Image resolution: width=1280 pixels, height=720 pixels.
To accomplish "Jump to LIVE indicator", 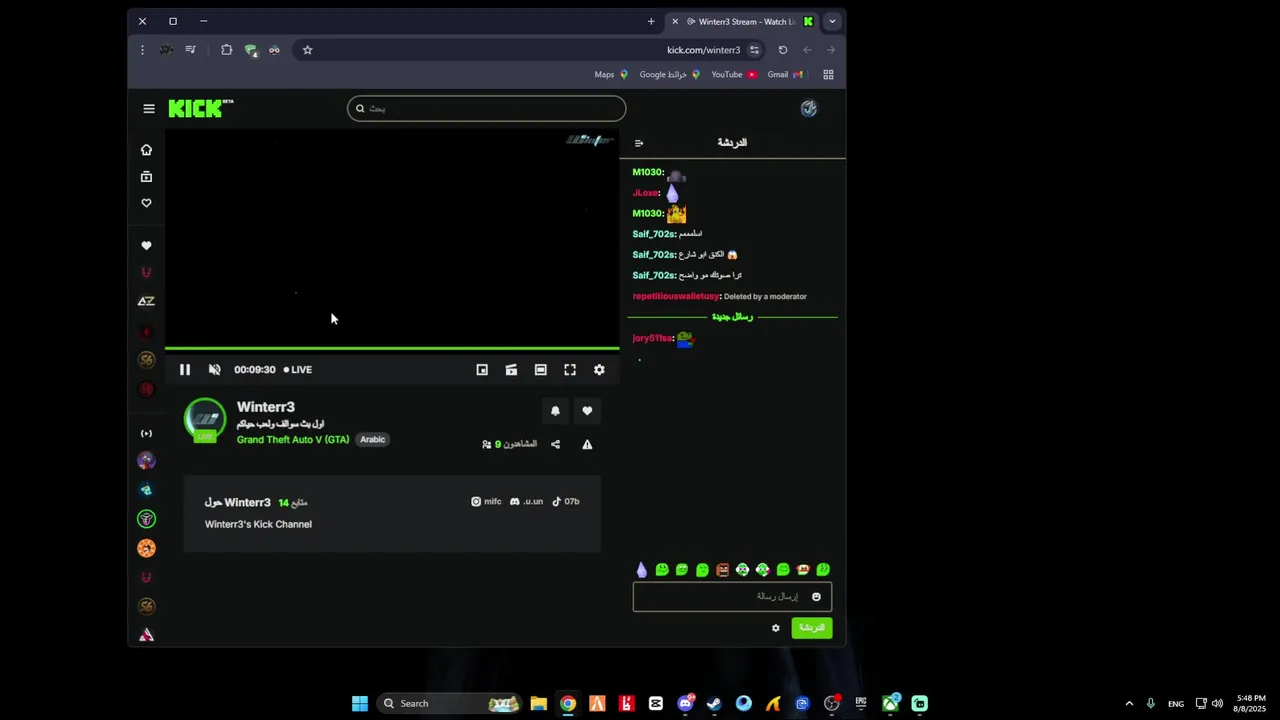I will click(298, 370).
